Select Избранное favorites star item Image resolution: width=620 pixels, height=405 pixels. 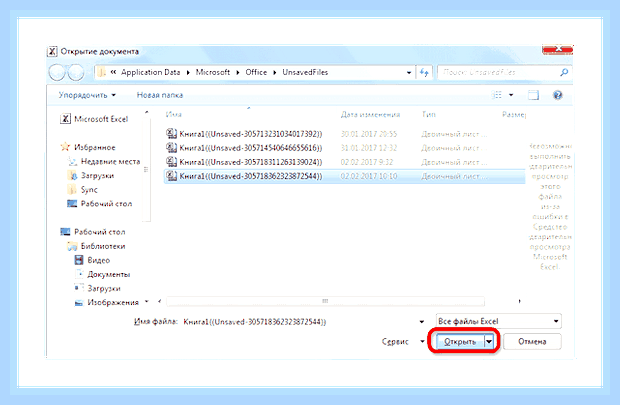click(88, 147)
